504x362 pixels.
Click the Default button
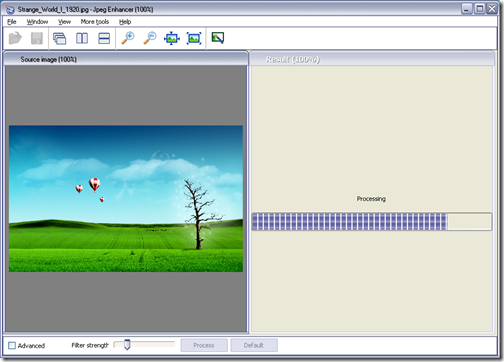[254, 345]
